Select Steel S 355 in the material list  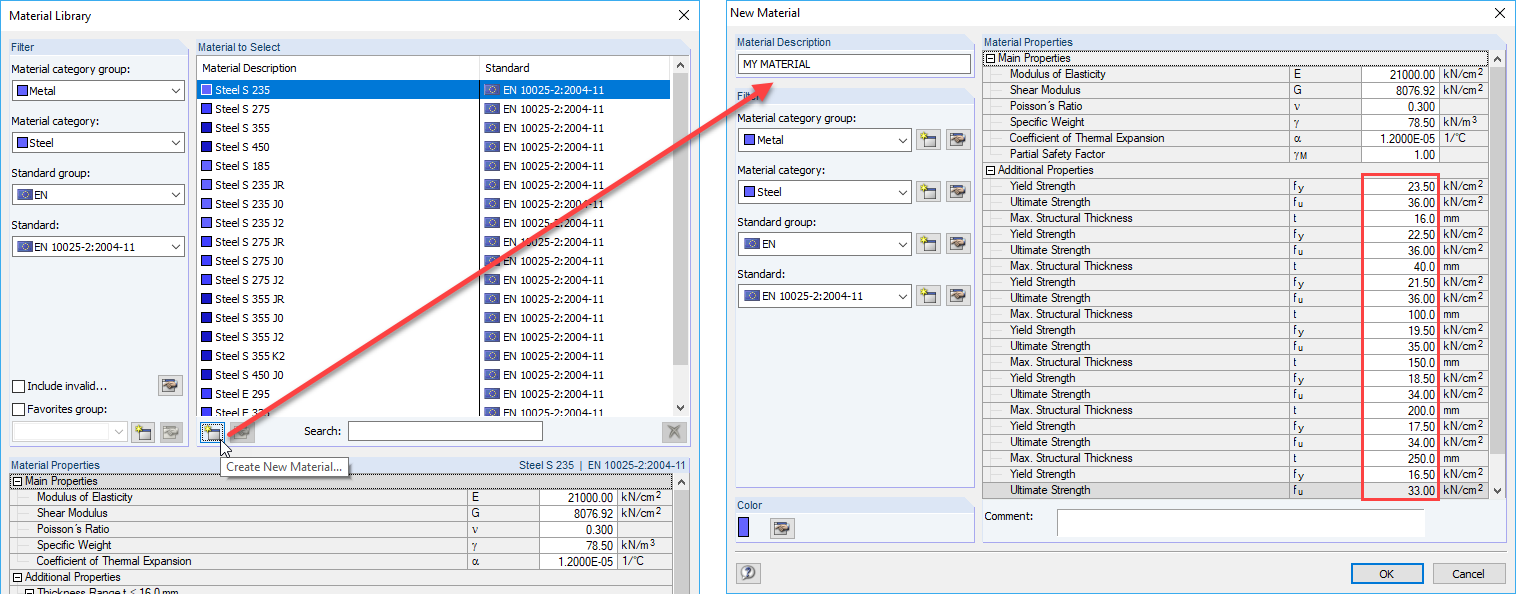(x=433, y=128)
